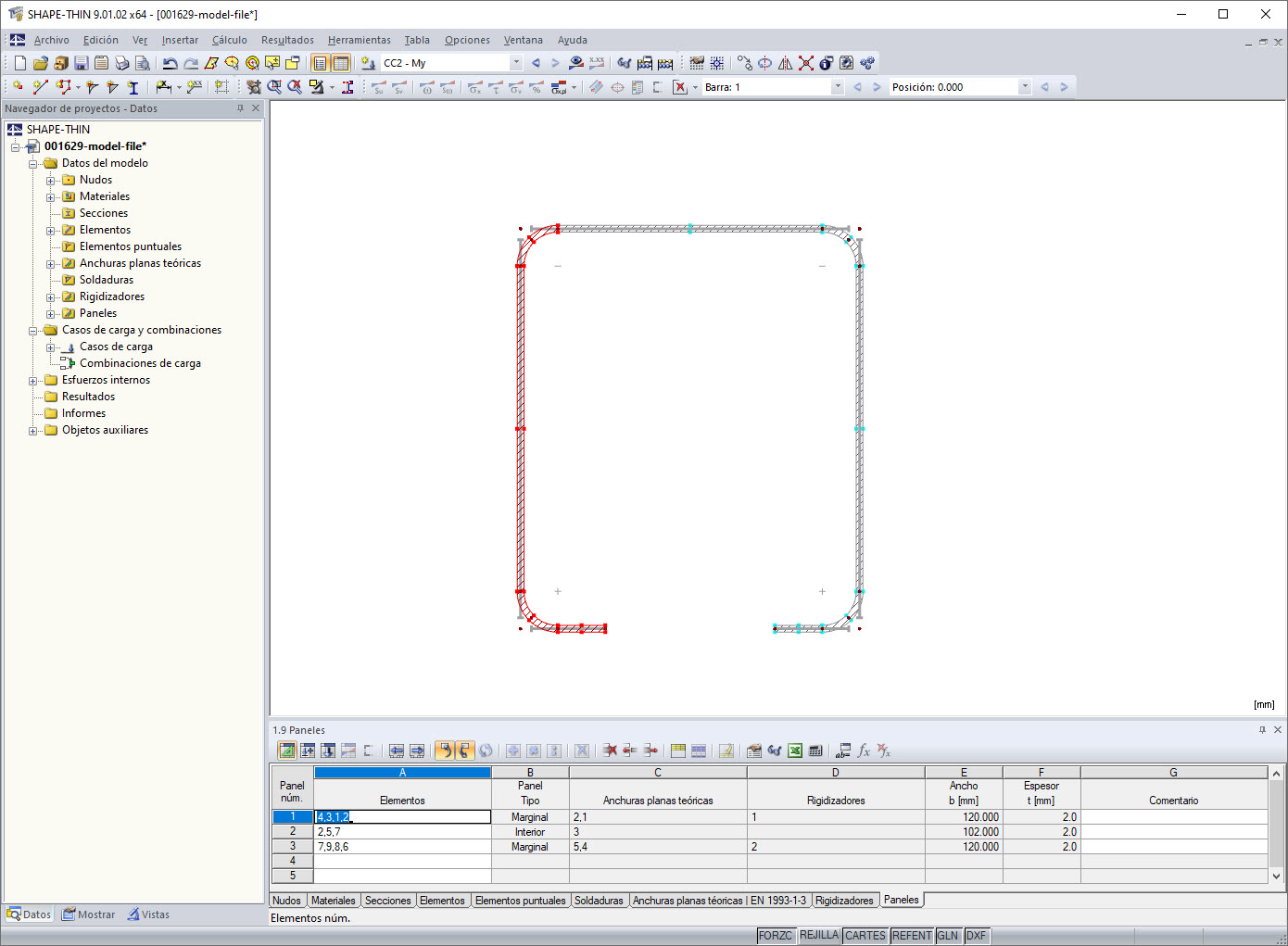This screenshot has height=946, width=1288.
Task: Expand the Nudos tree node
Action: tap(51, 181)
